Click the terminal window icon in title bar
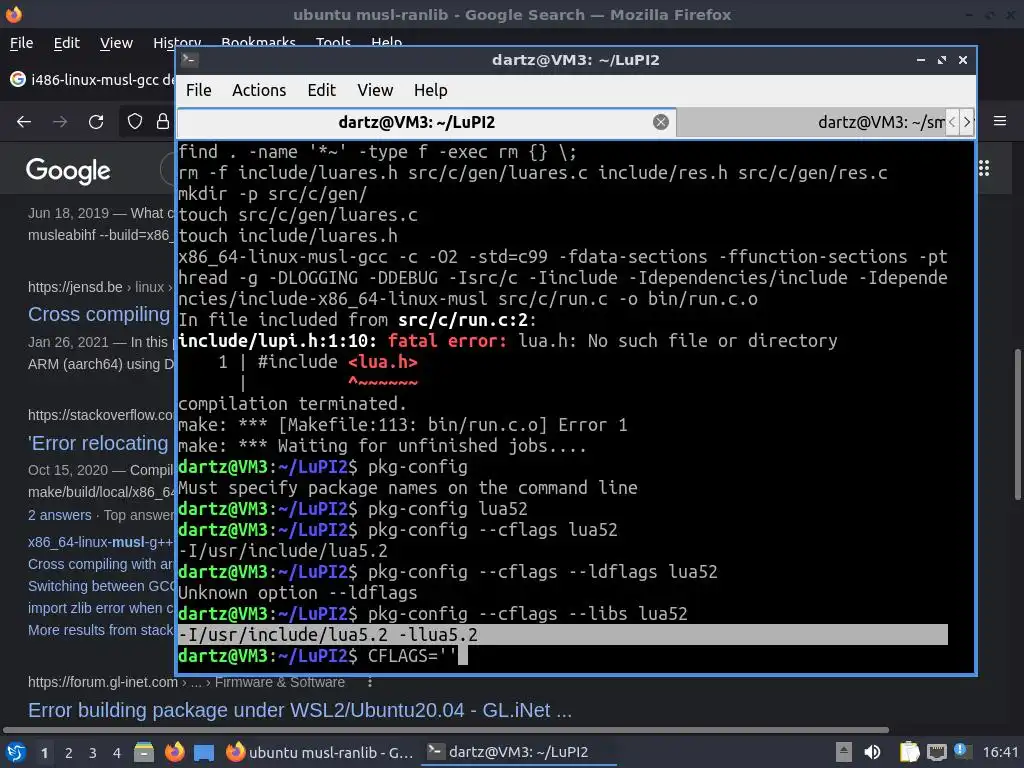This screenshot has width=1024, height=768. pos(189,59)
